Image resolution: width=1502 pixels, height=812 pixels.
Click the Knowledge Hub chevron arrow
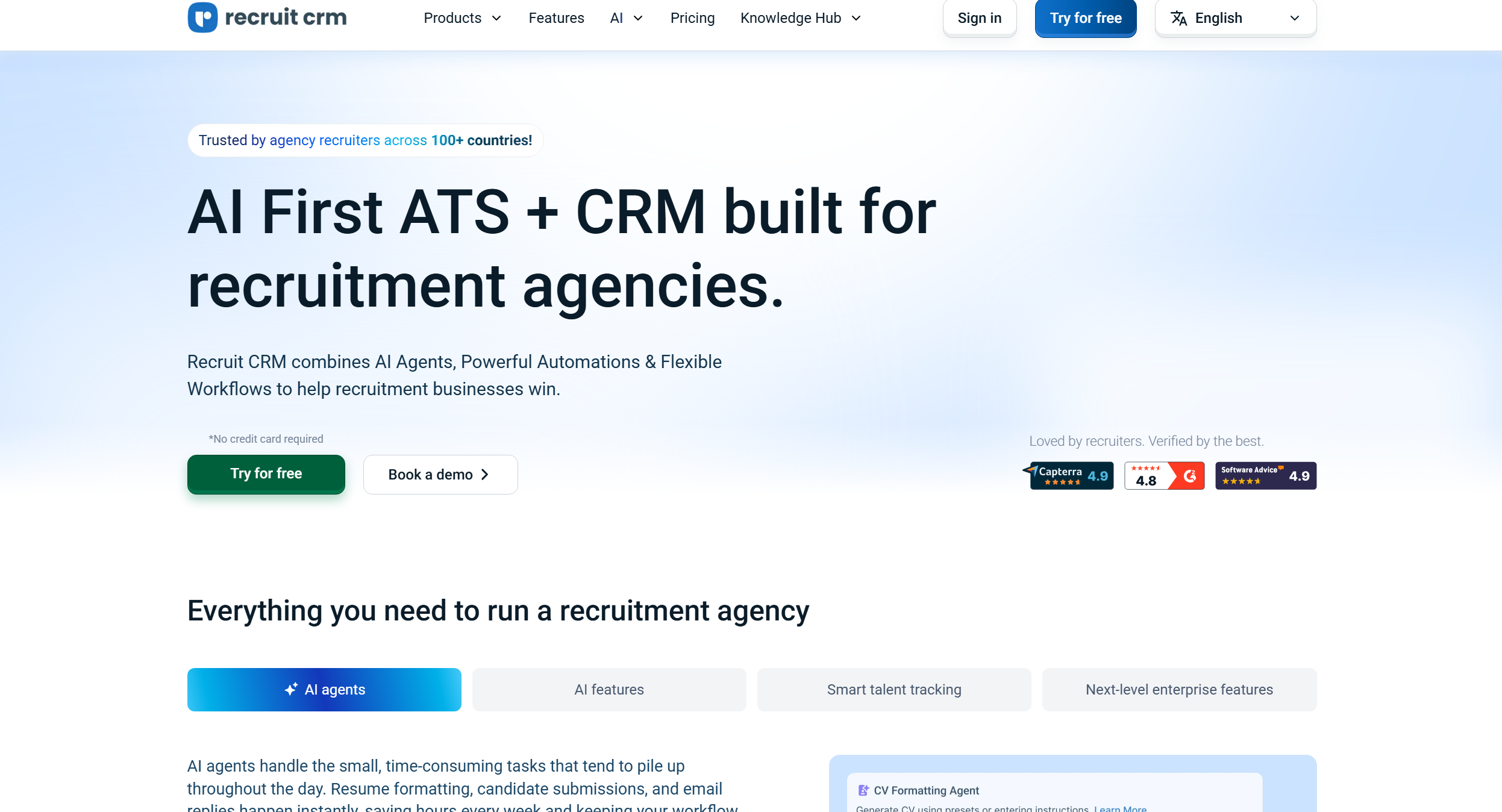click(856, 19)
